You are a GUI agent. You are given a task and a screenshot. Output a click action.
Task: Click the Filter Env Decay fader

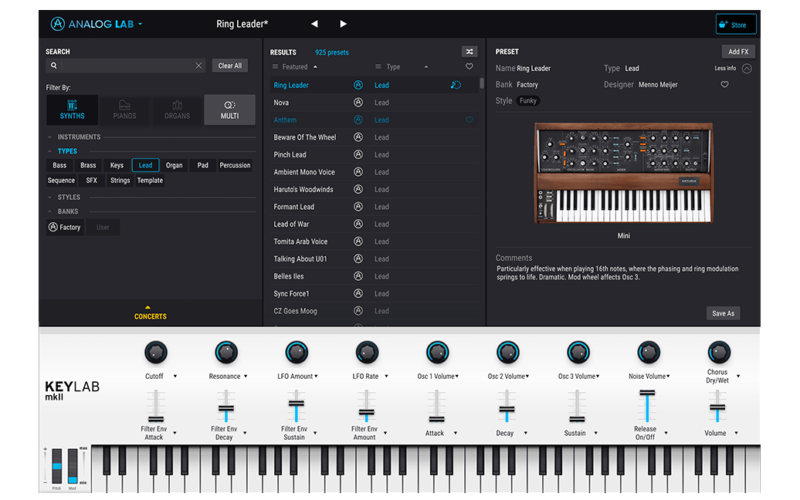pyautogui.click(x=226, y=407)
